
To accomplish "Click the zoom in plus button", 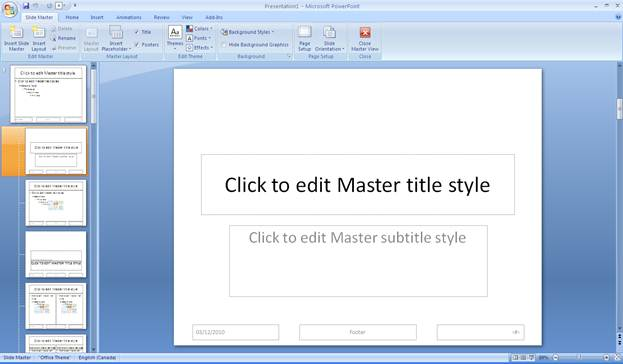I will pos(606,358).
